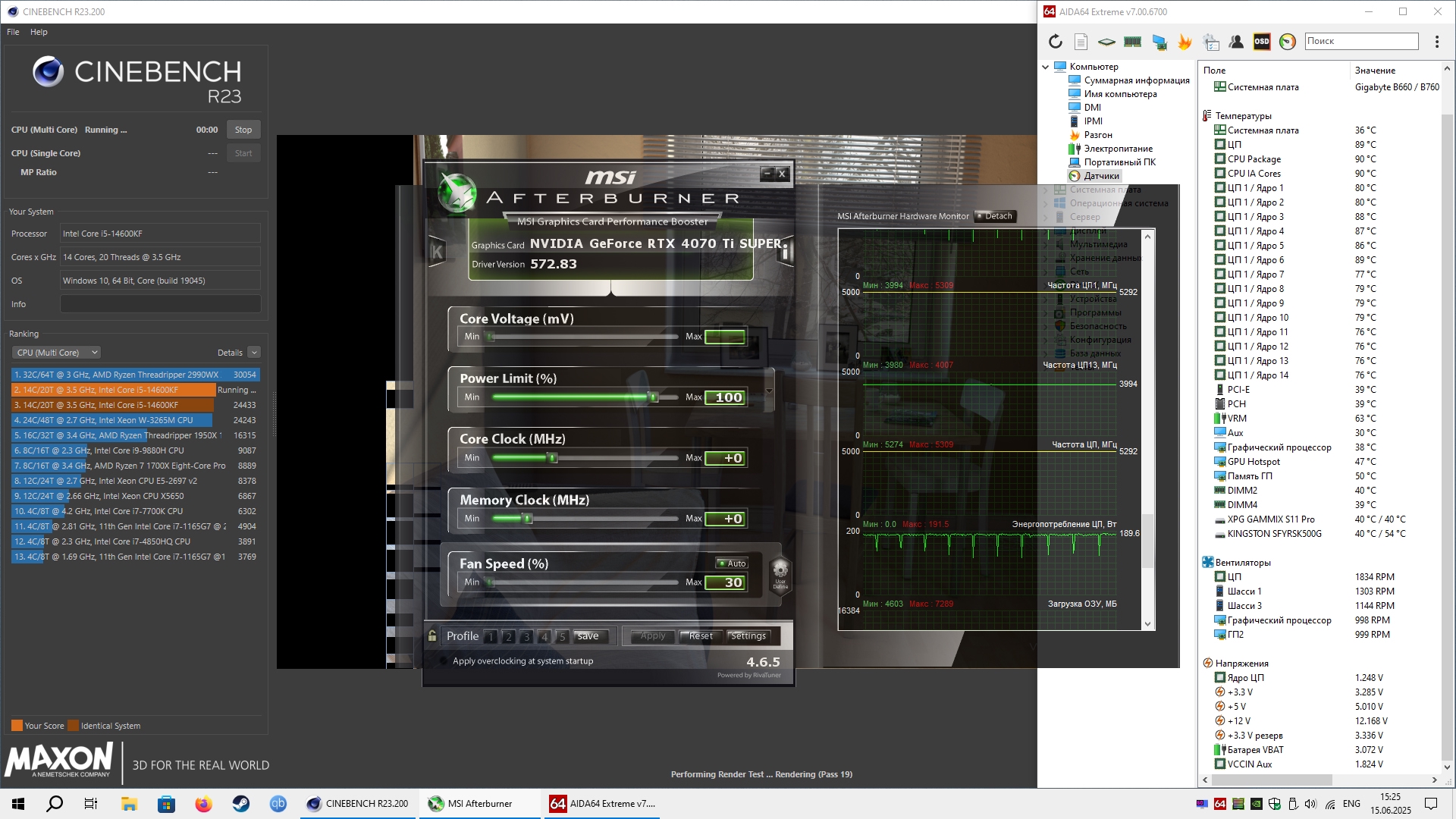
Task: Expand the Power Limit link arrow in Afterburner
Action: pos(769,391)
